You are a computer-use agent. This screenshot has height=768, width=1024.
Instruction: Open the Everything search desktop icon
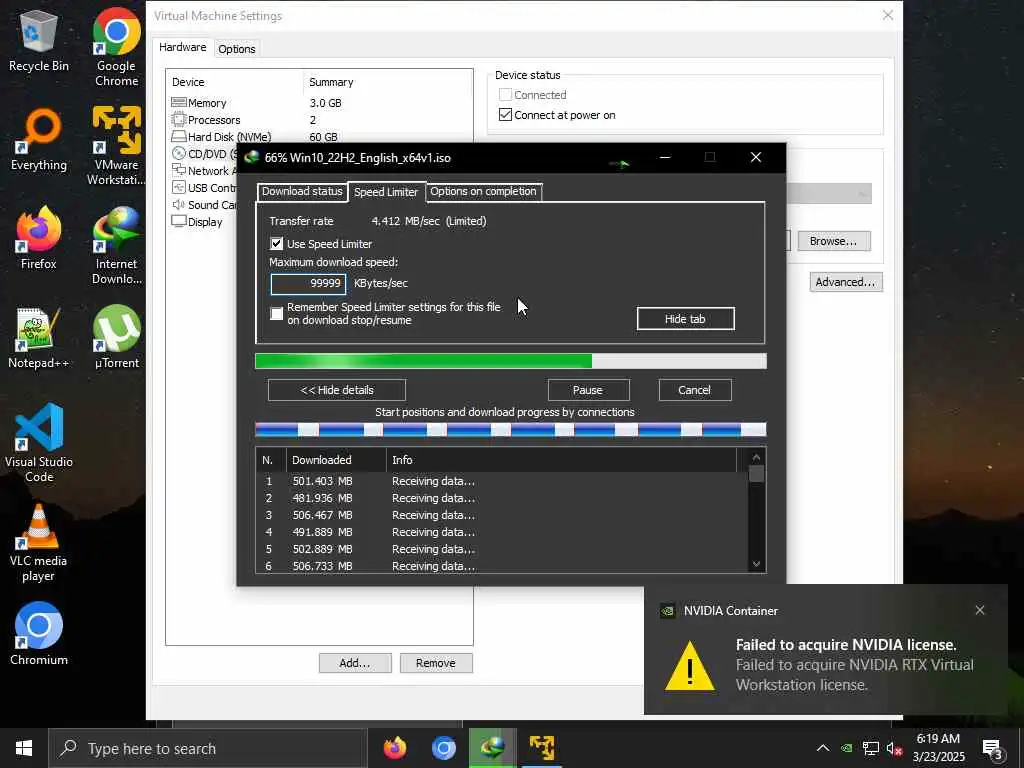39,140
